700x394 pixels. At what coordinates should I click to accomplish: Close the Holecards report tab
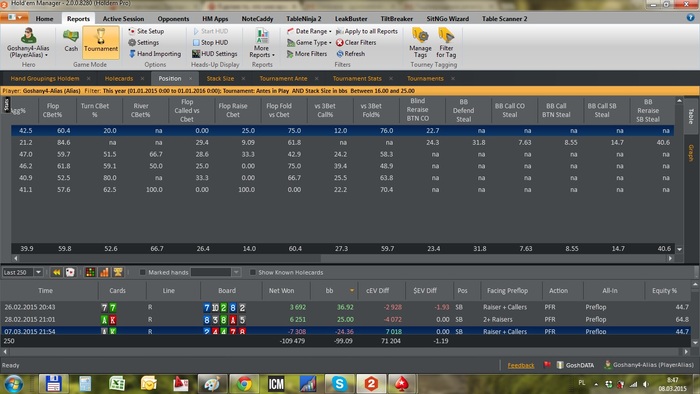coord(142,79)
